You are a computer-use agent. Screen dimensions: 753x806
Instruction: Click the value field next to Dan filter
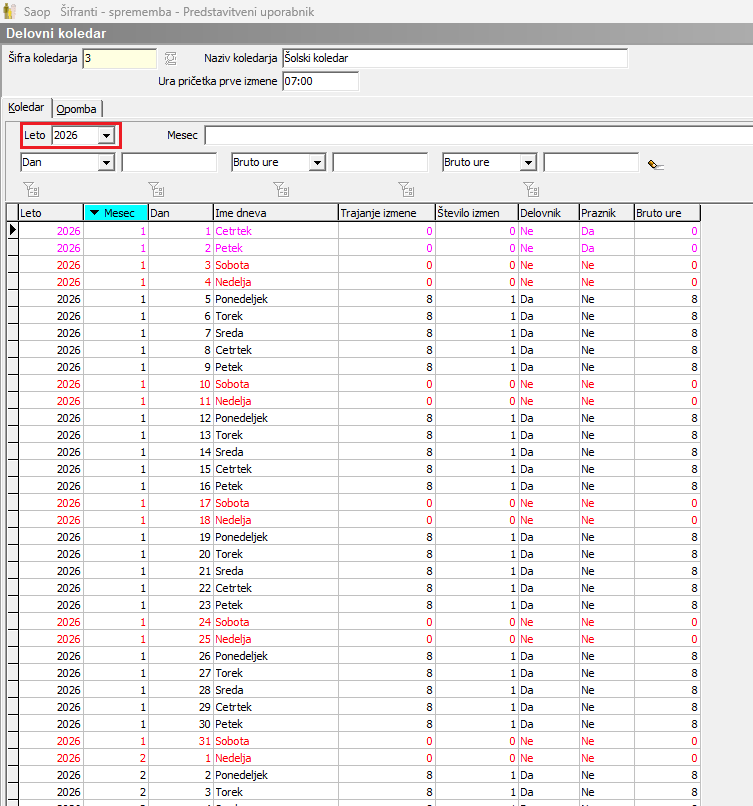[x=169, y=163]
